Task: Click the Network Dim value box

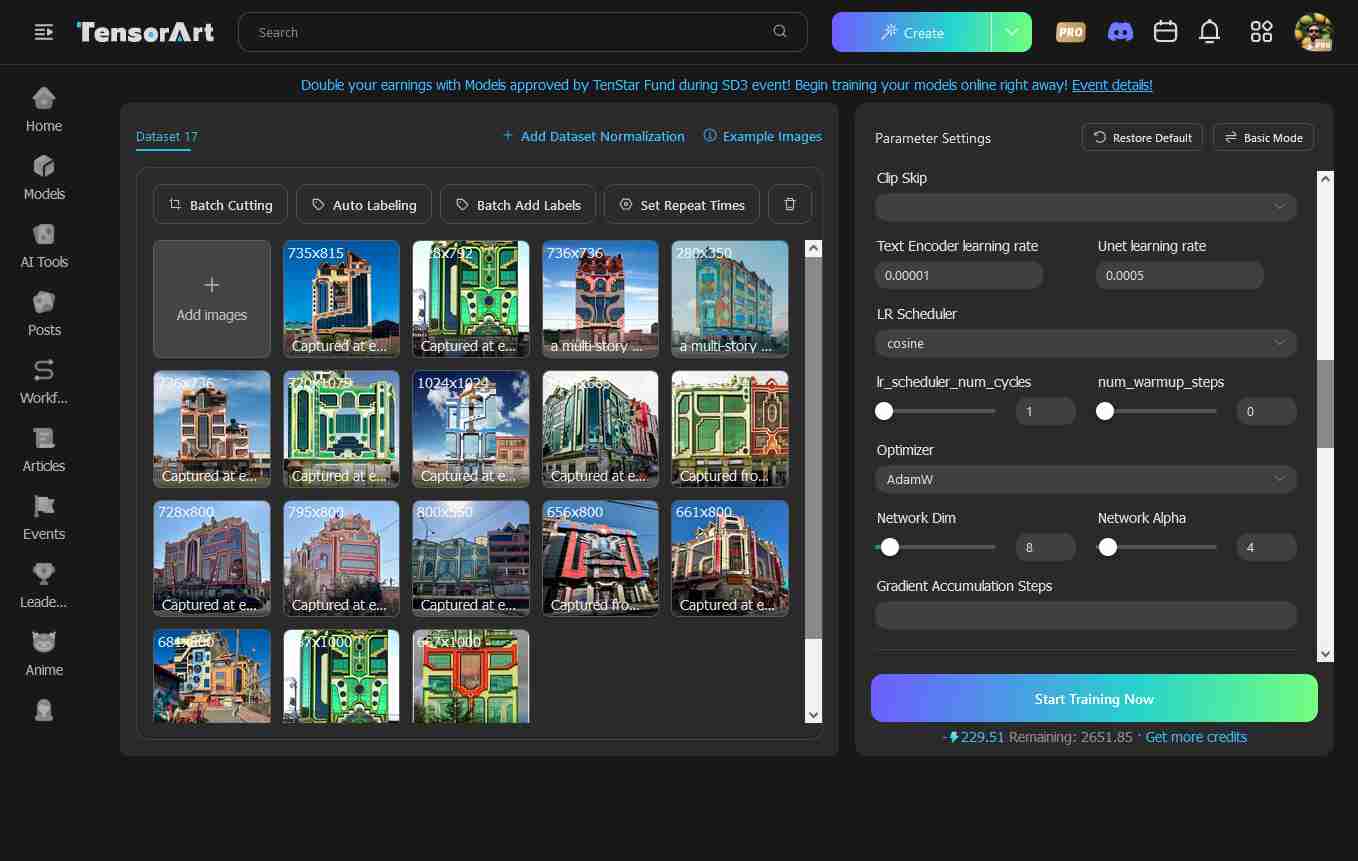Action: point(1046,547)
